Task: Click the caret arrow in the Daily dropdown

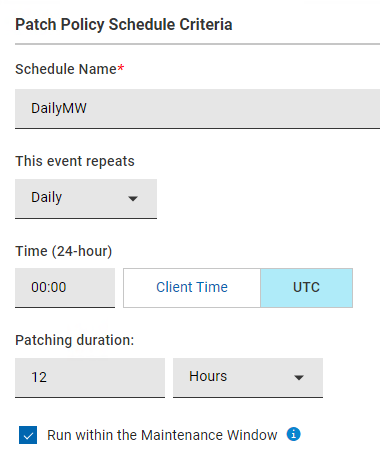Action: click(x=133, y=199)
